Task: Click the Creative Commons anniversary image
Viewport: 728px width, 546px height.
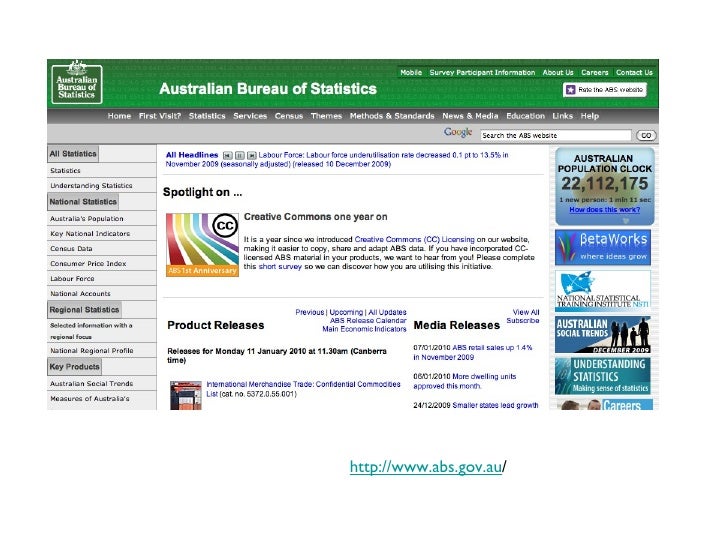Action: tap(202, 245)
